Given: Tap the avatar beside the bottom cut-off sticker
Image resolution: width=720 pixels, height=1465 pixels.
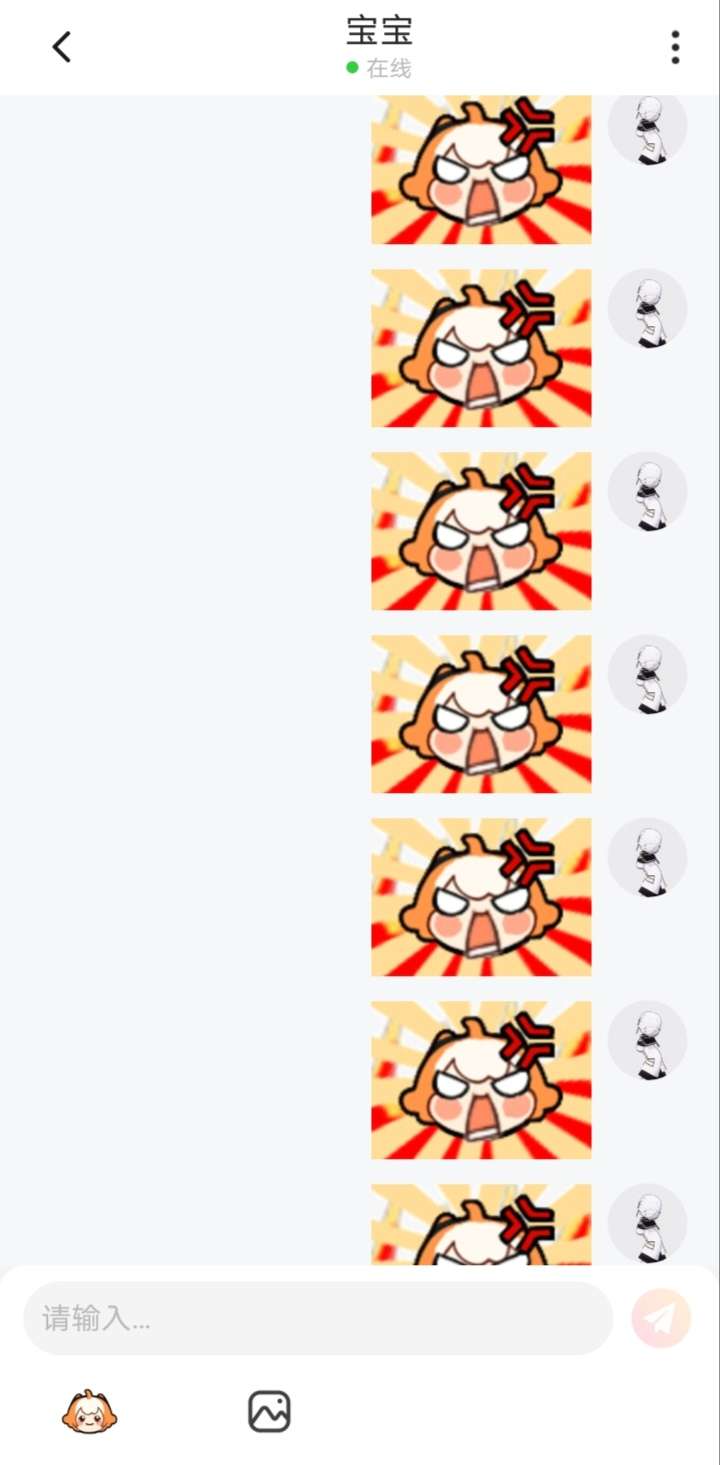Looking at the screenshot, I should (x=647, y=1224).
